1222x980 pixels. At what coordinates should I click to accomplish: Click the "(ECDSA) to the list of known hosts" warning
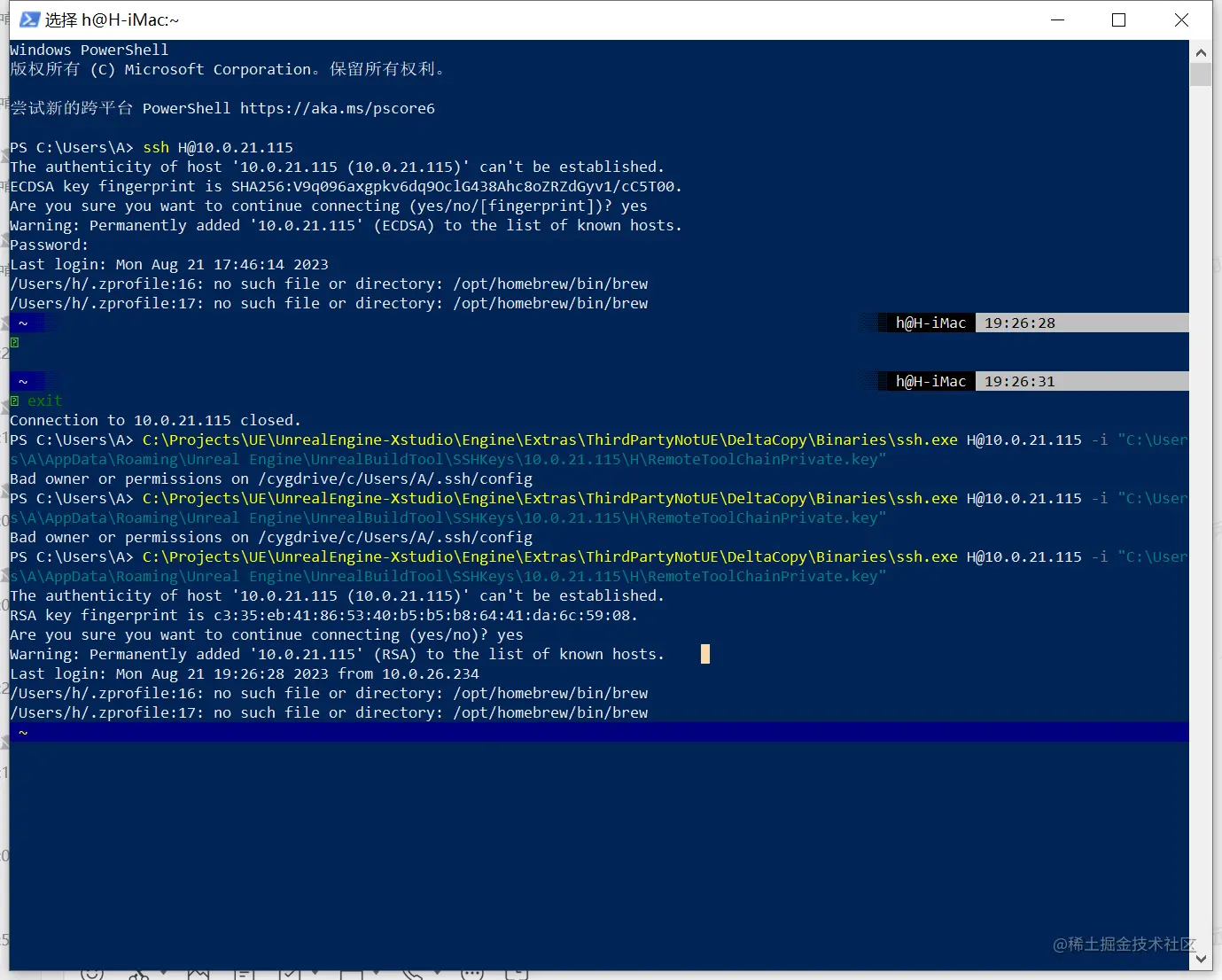tap(346, 225)
